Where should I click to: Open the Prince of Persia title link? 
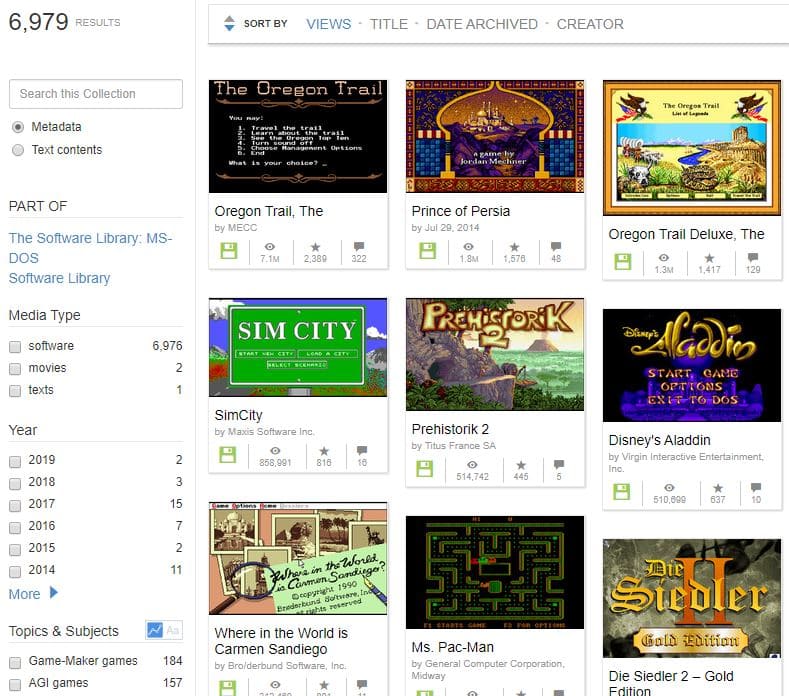(x=460, y=211)
